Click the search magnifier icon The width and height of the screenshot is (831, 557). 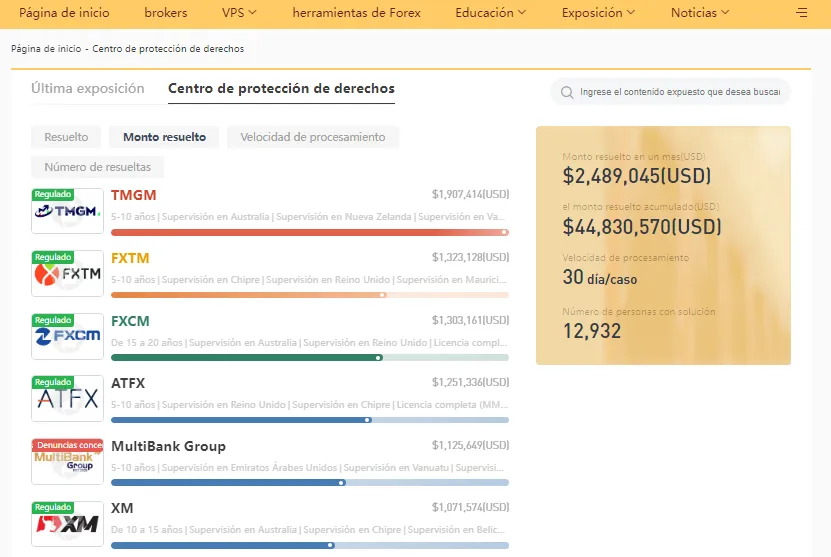pos(567,92)
